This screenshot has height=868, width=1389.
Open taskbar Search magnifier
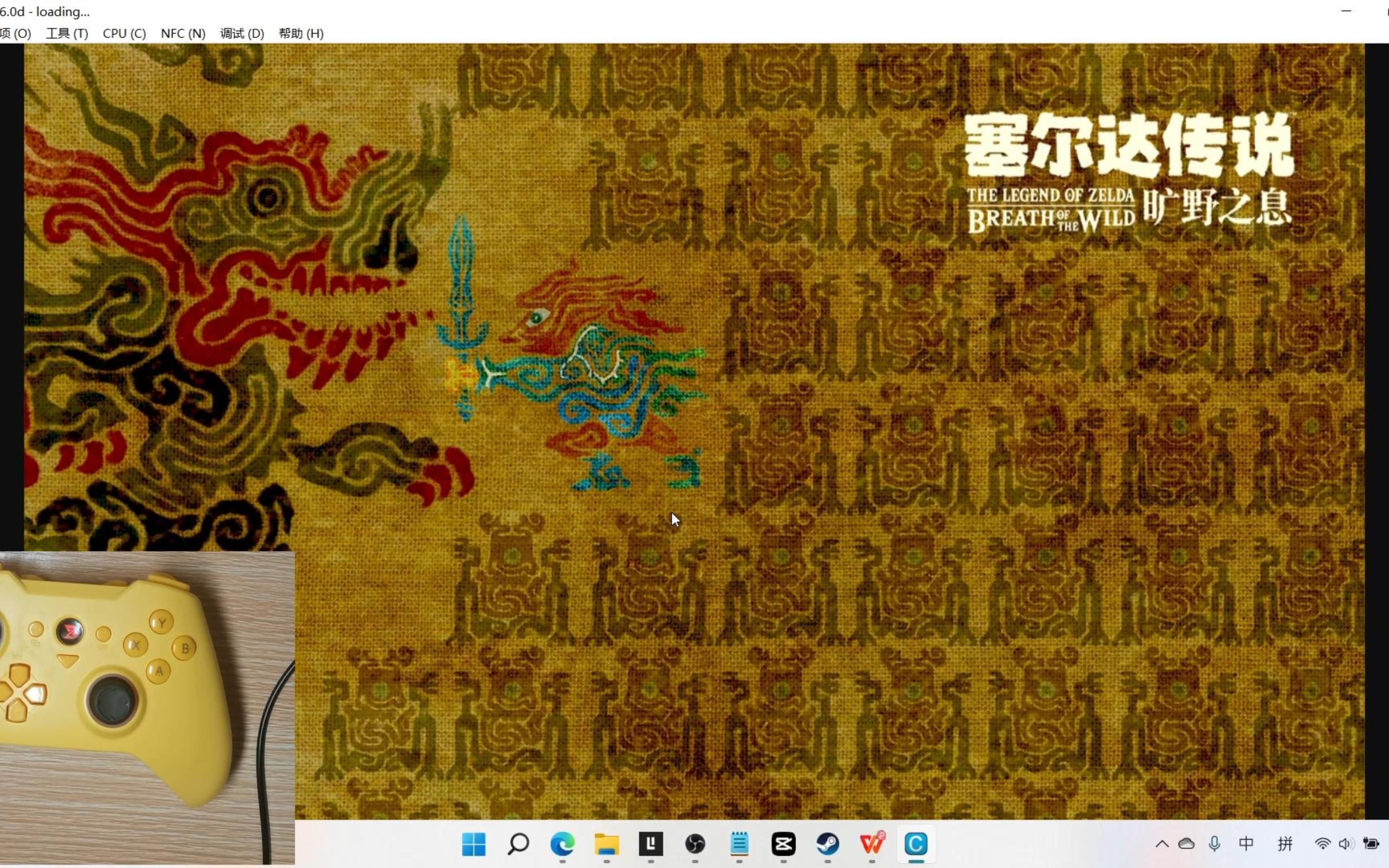coord(518,844)
